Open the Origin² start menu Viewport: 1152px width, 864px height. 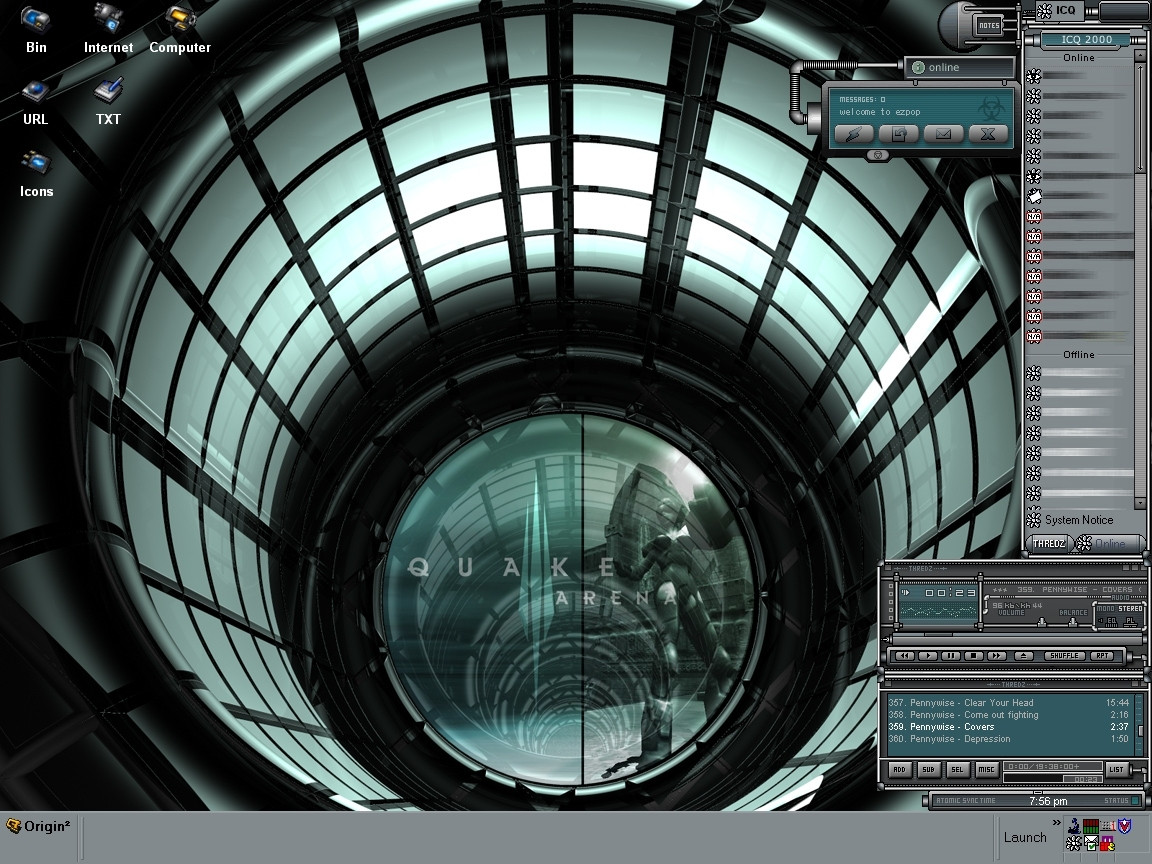(x=38, y=827)
